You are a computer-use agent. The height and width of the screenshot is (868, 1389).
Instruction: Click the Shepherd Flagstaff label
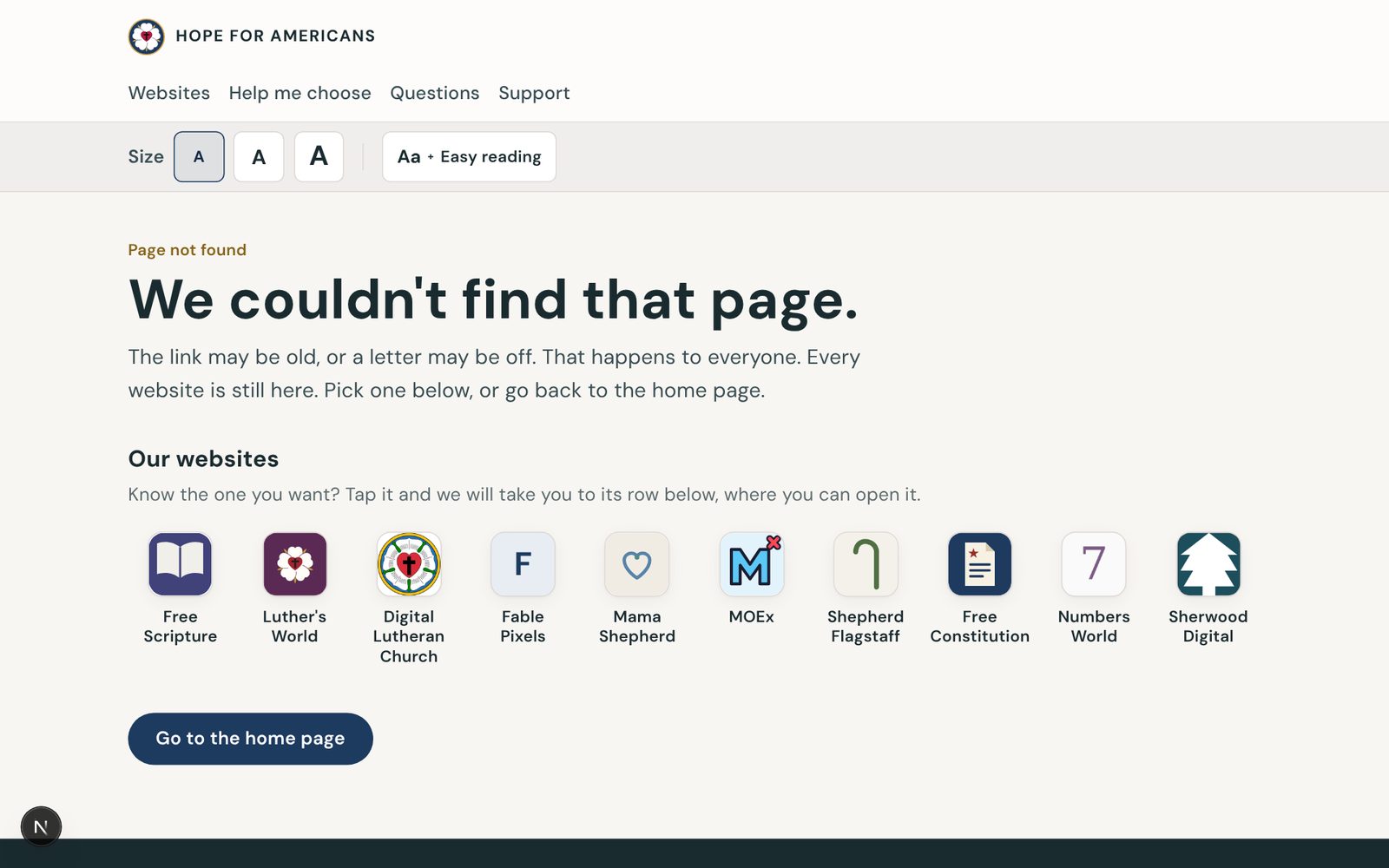(866, 627)
